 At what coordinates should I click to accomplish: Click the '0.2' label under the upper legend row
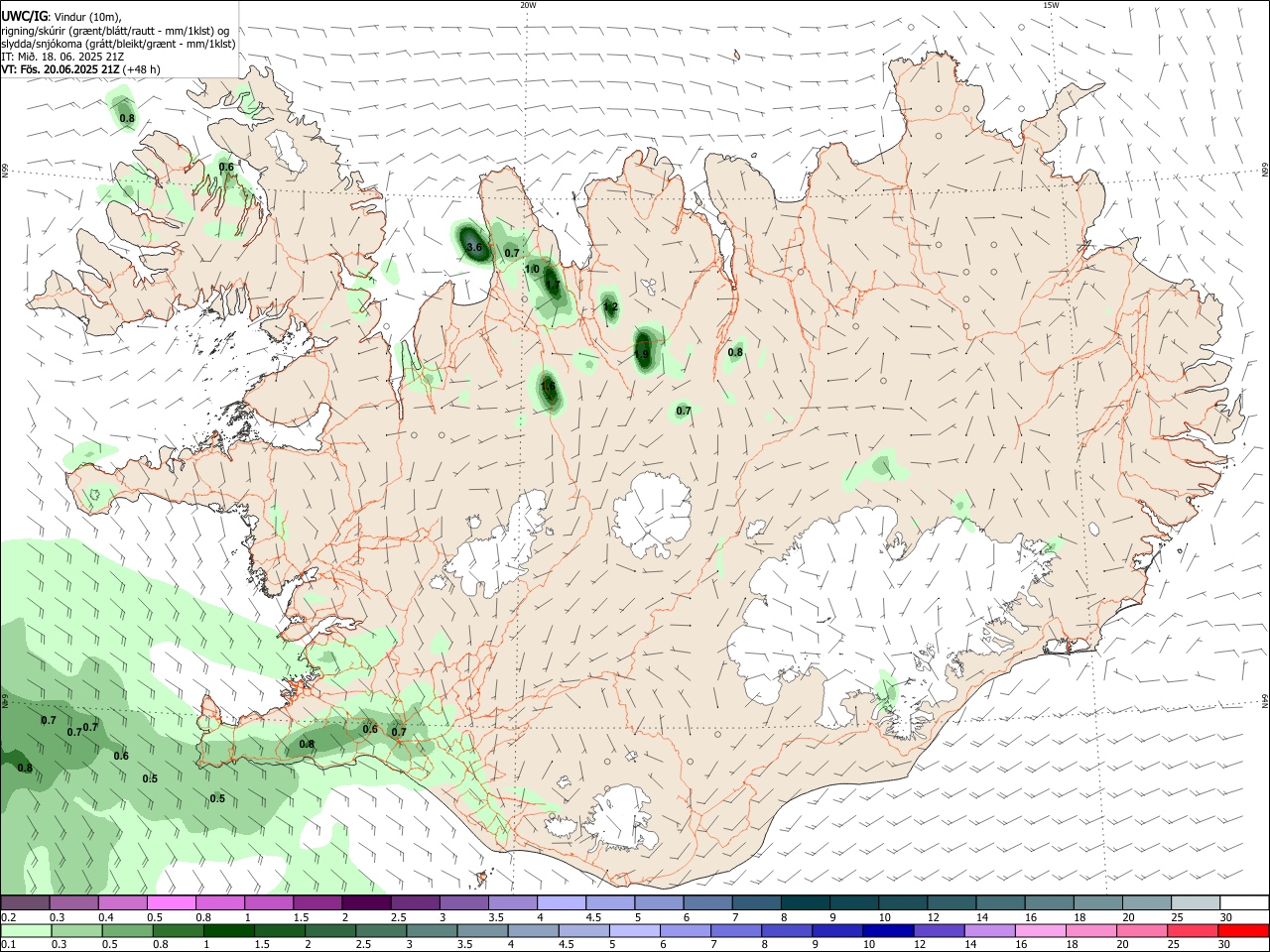[x=8, y=917]
